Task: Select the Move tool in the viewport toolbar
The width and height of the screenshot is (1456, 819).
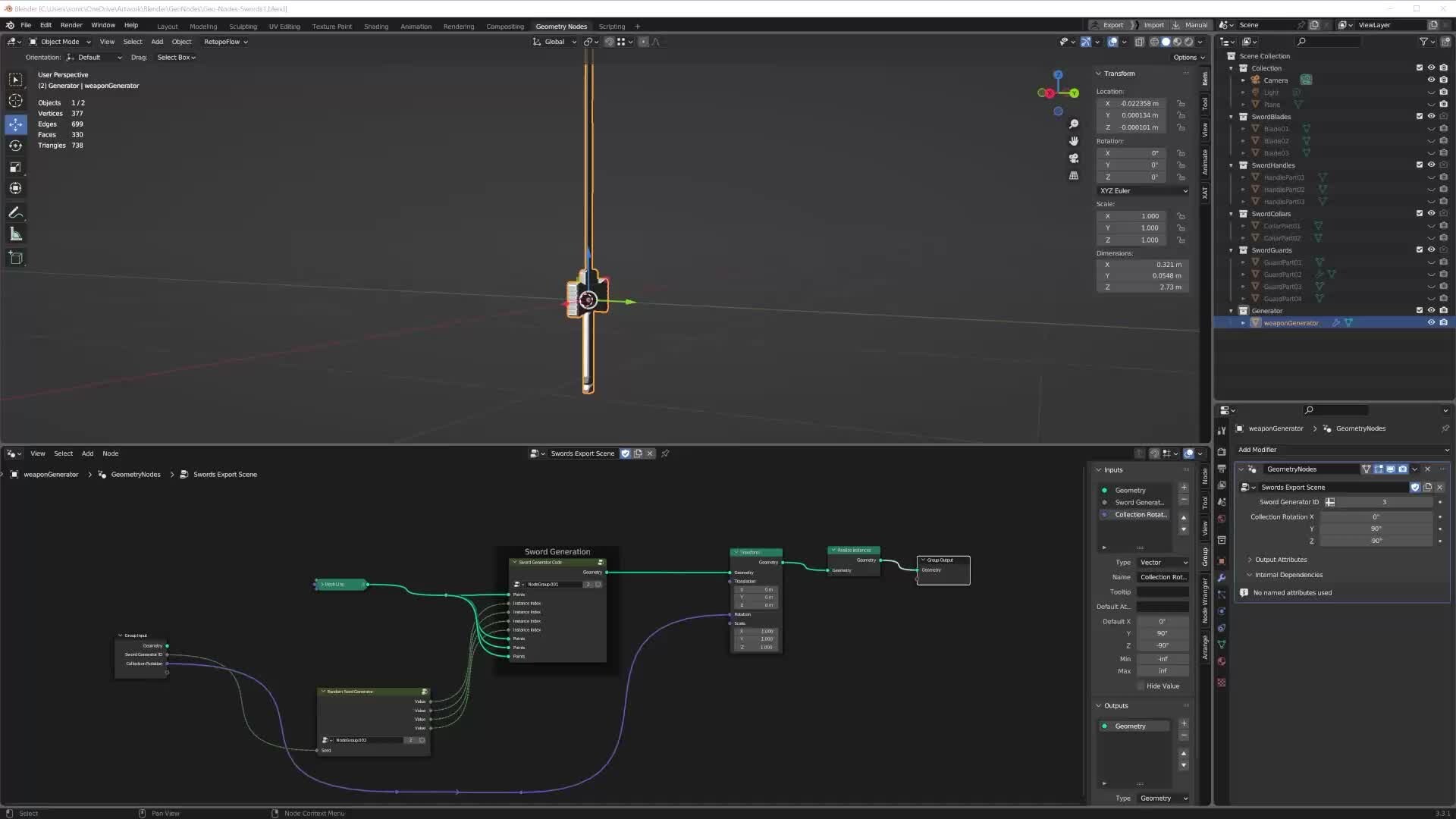Action: click(15, 124)
